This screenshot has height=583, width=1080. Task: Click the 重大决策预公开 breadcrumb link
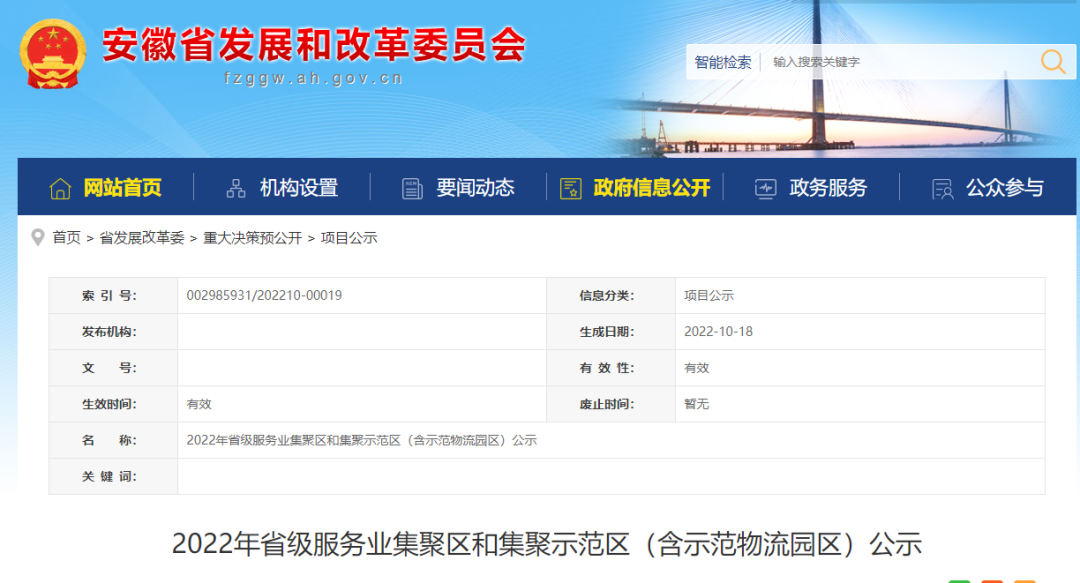tap(253, 238)
